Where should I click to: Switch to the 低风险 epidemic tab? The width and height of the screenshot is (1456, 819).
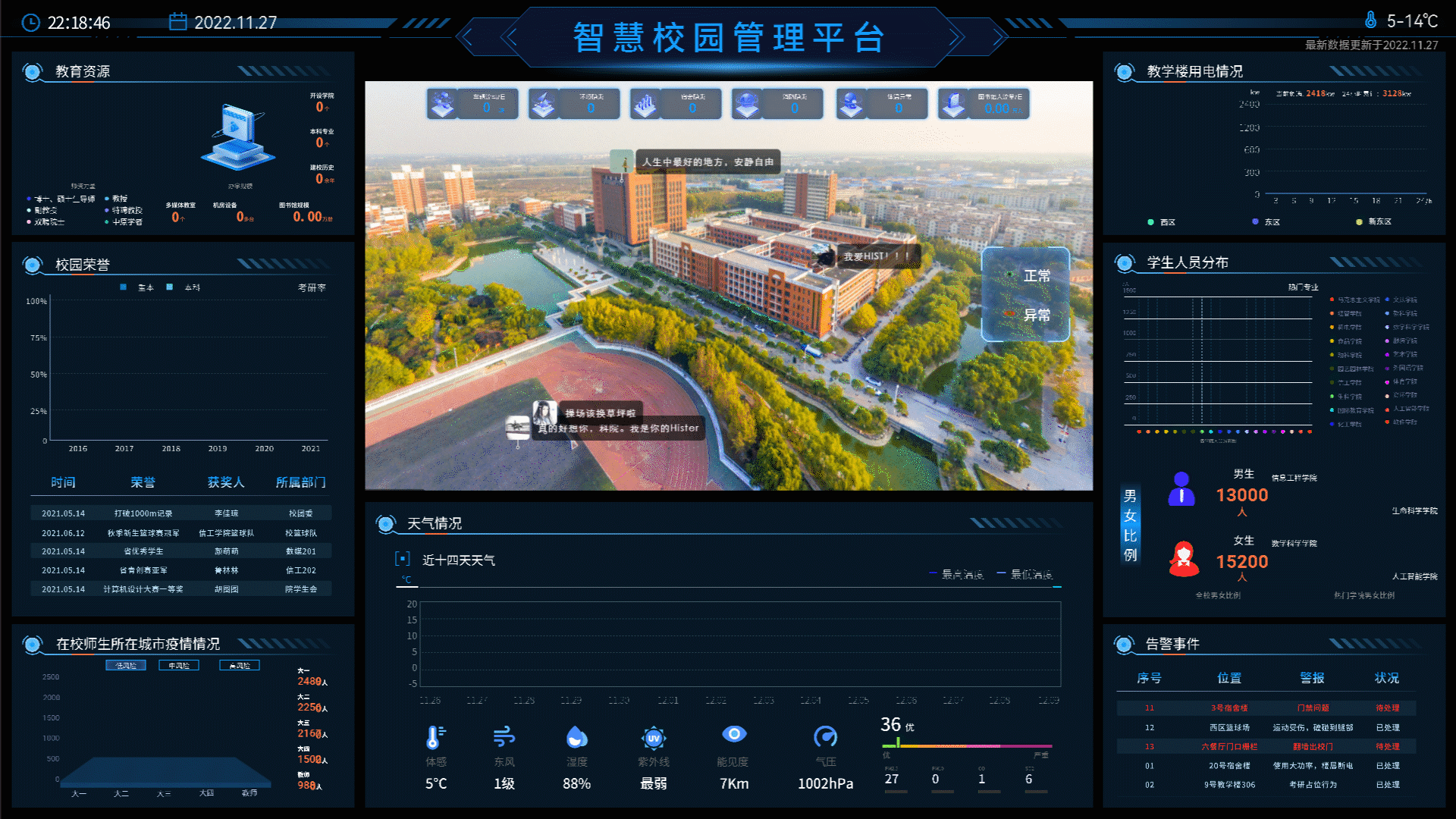[125, 665]
